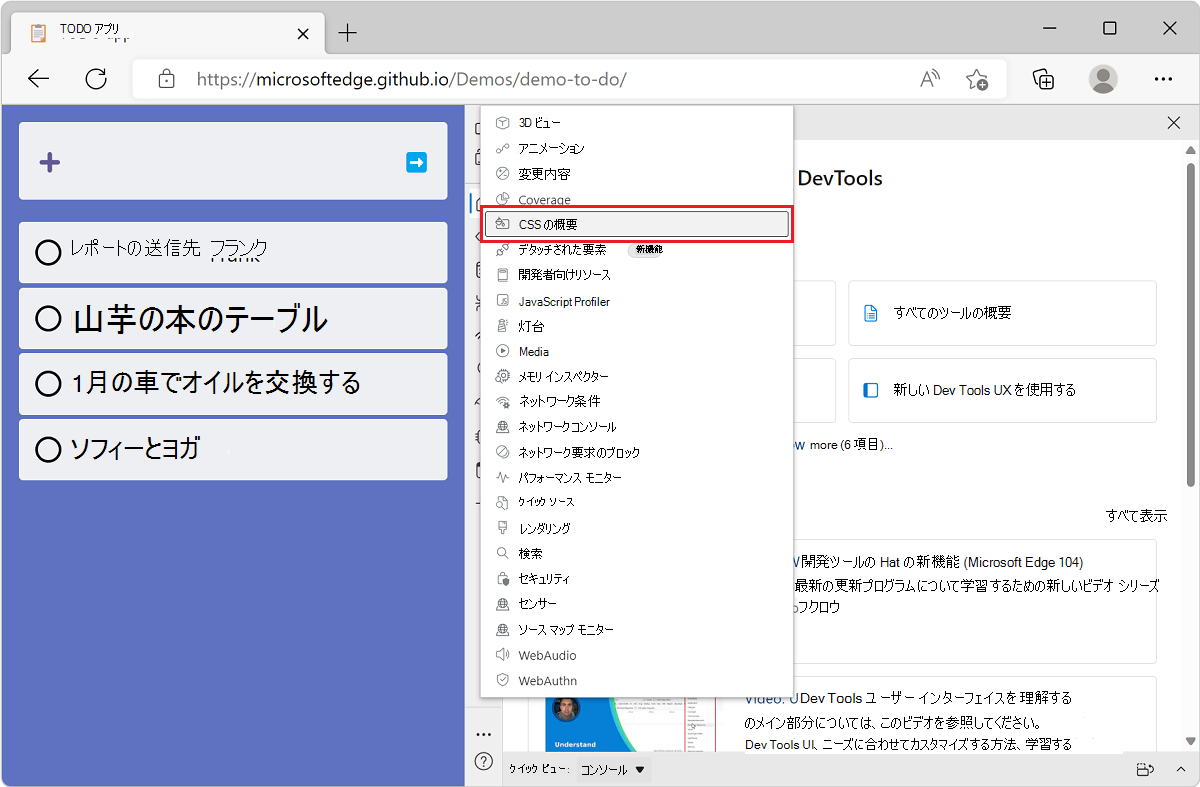The image size is (1200, 787).
Task: Open Collections in the Edge toolbar
Action: click(1042, 79)
